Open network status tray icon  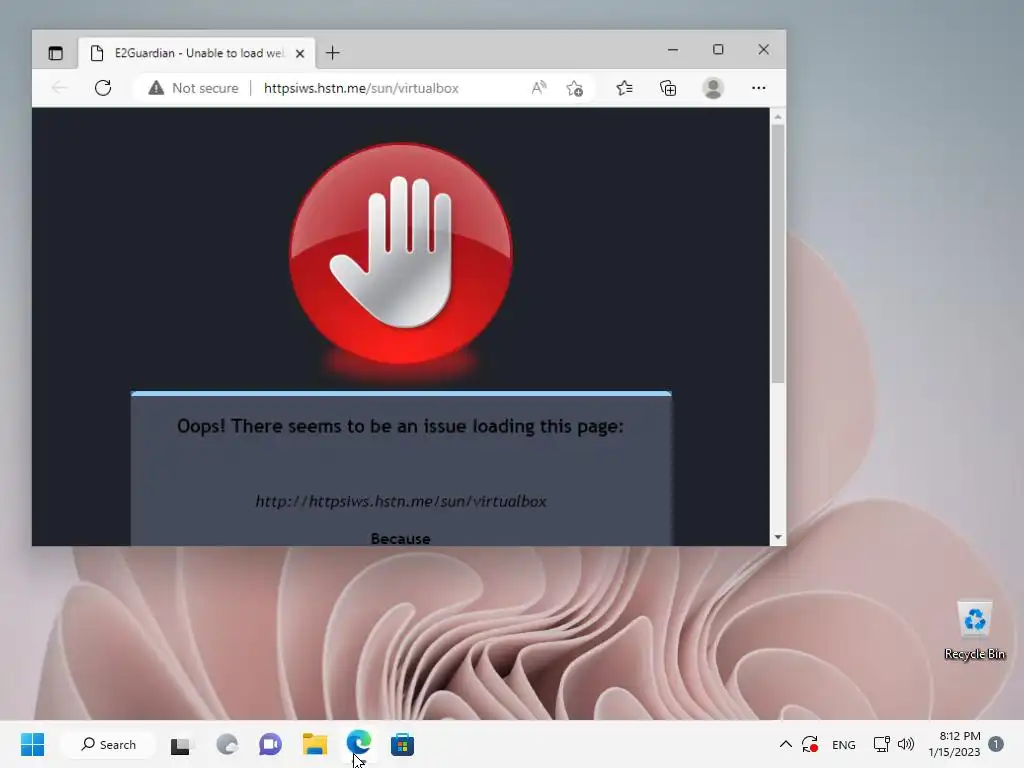(881, 744)
